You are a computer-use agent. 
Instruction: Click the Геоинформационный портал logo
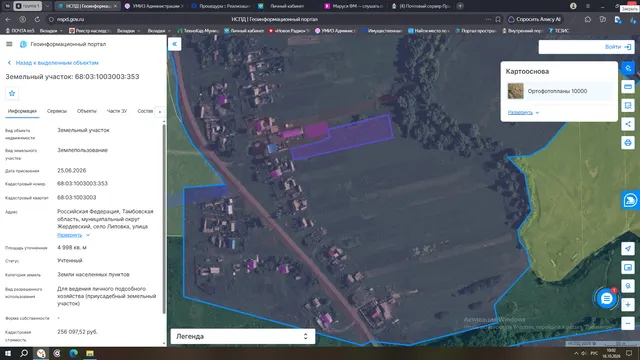23,44
